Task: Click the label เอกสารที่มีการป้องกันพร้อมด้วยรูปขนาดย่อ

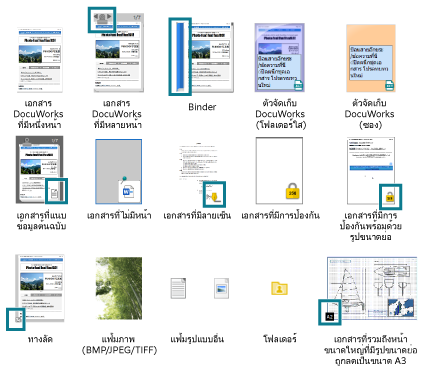Action: (x=371, y=226)
